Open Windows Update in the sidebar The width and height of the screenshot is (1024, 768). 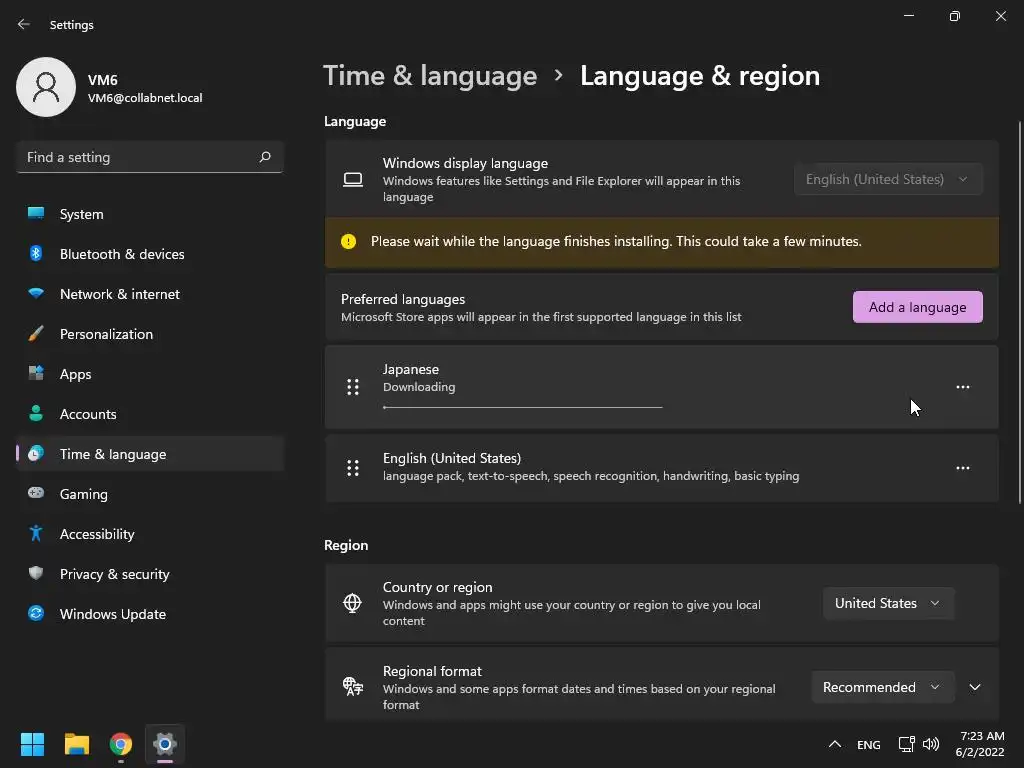(113, 614)
